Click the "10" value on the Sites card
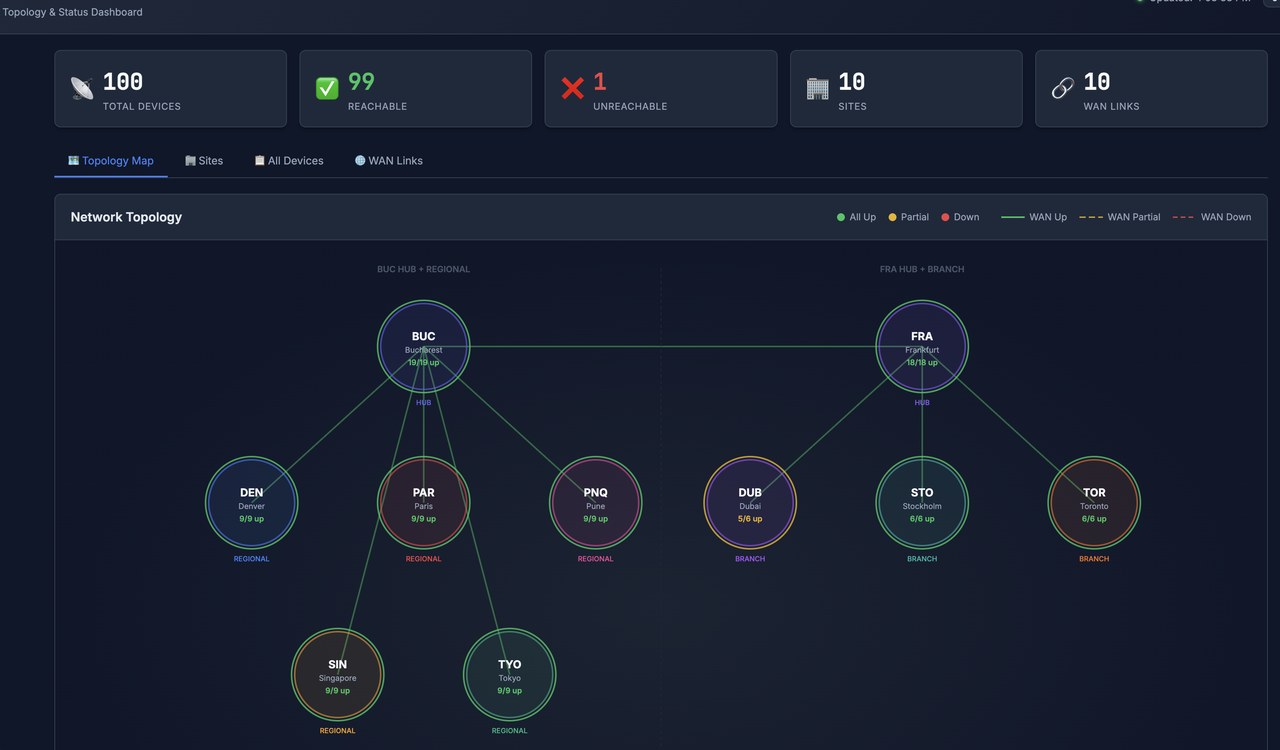 click(852, 82)
